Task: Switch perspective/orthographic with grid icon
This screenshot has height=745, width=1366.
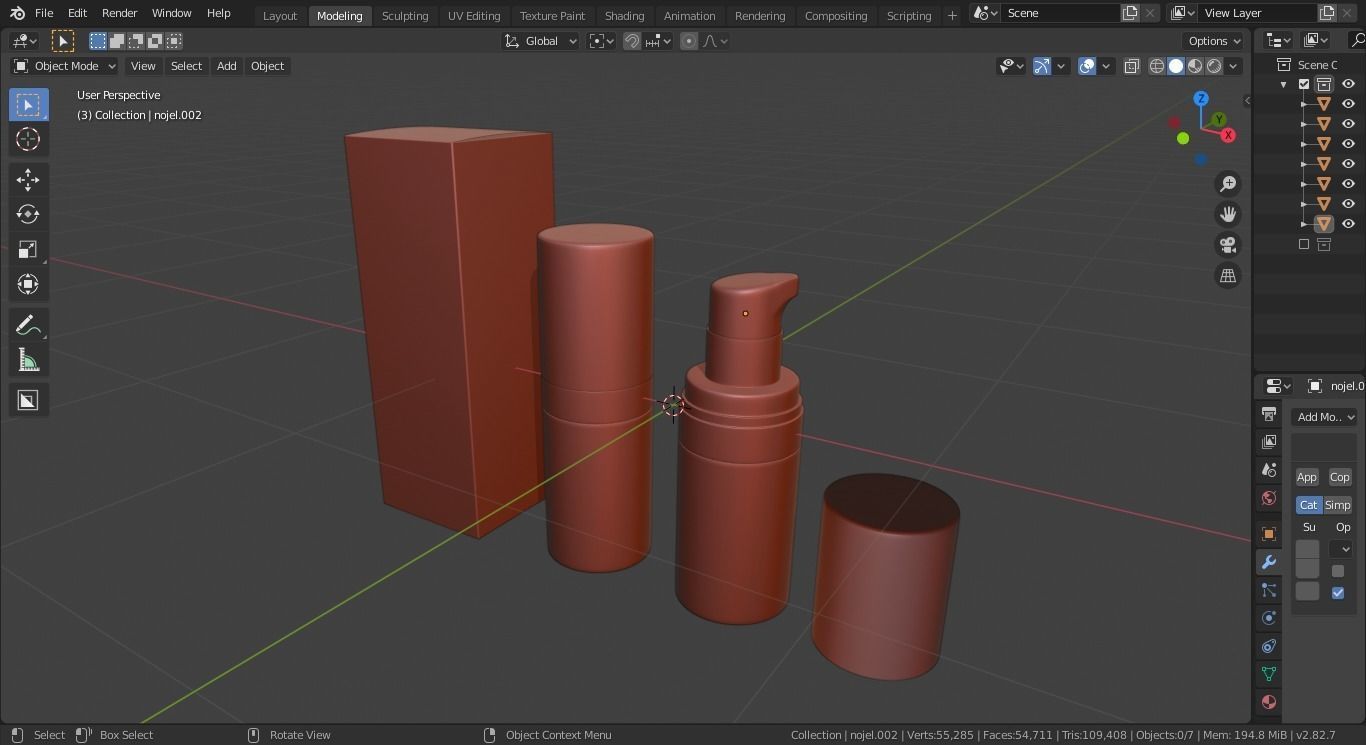Action: (x=1228, y=276)
